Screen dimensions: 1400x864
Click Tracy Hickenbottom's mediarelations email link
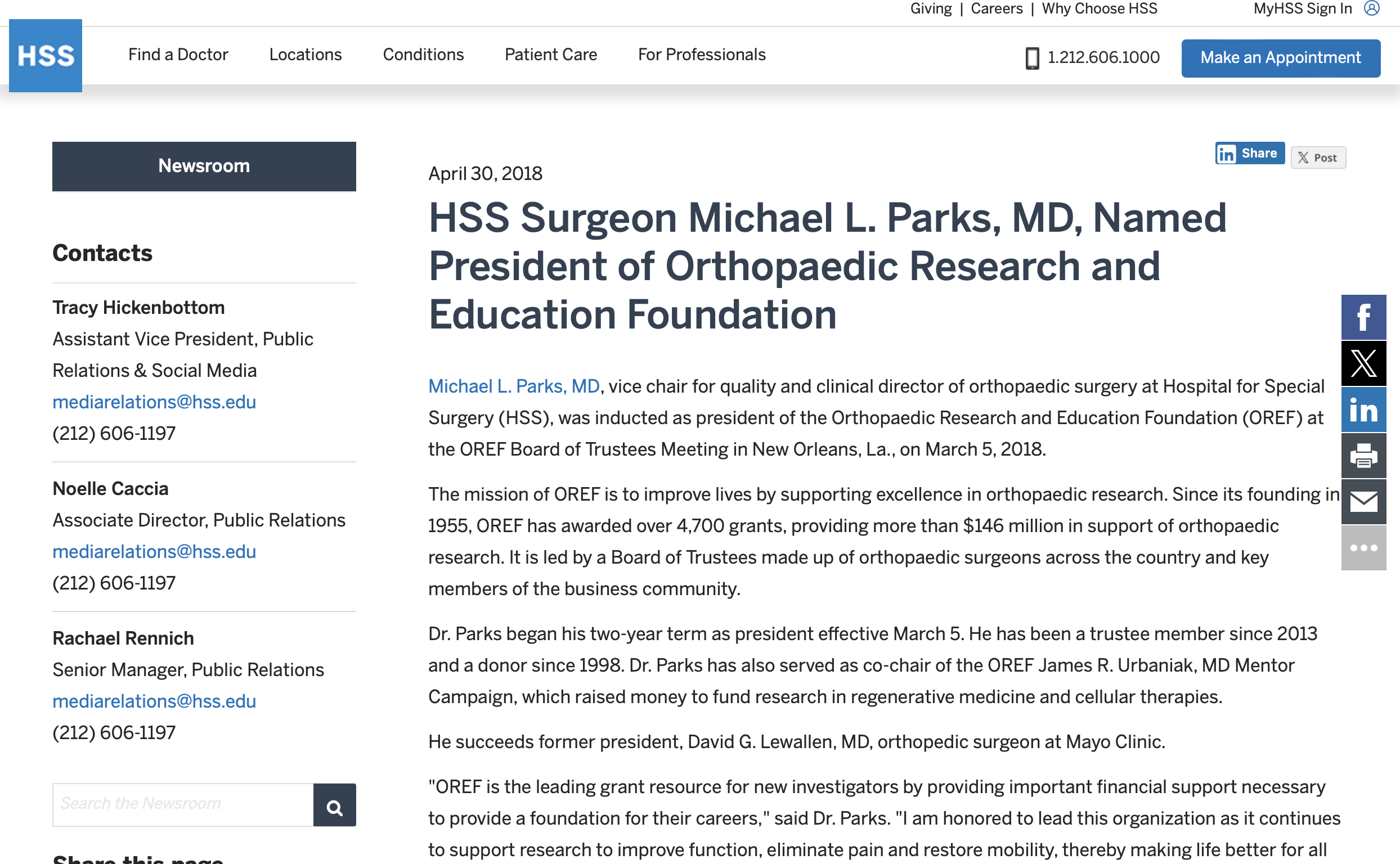[x=154, y=402]
